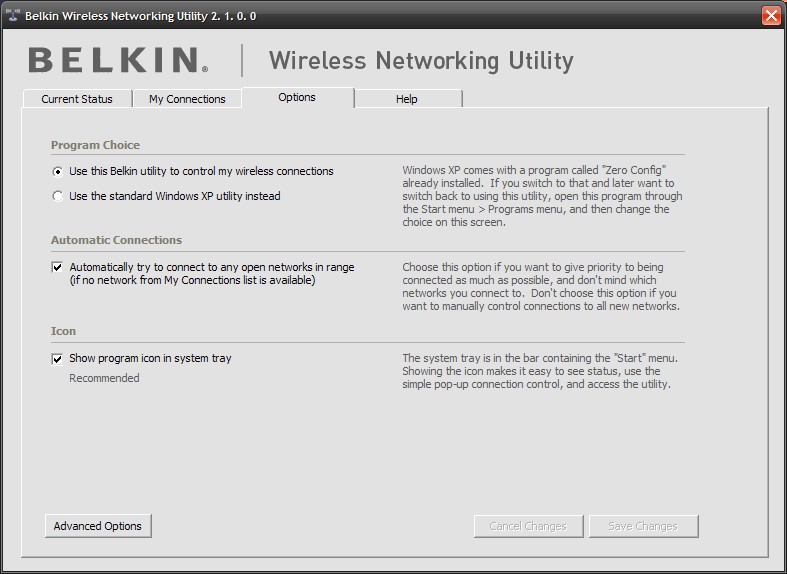Go to the Help tab

tap(407, 99)
